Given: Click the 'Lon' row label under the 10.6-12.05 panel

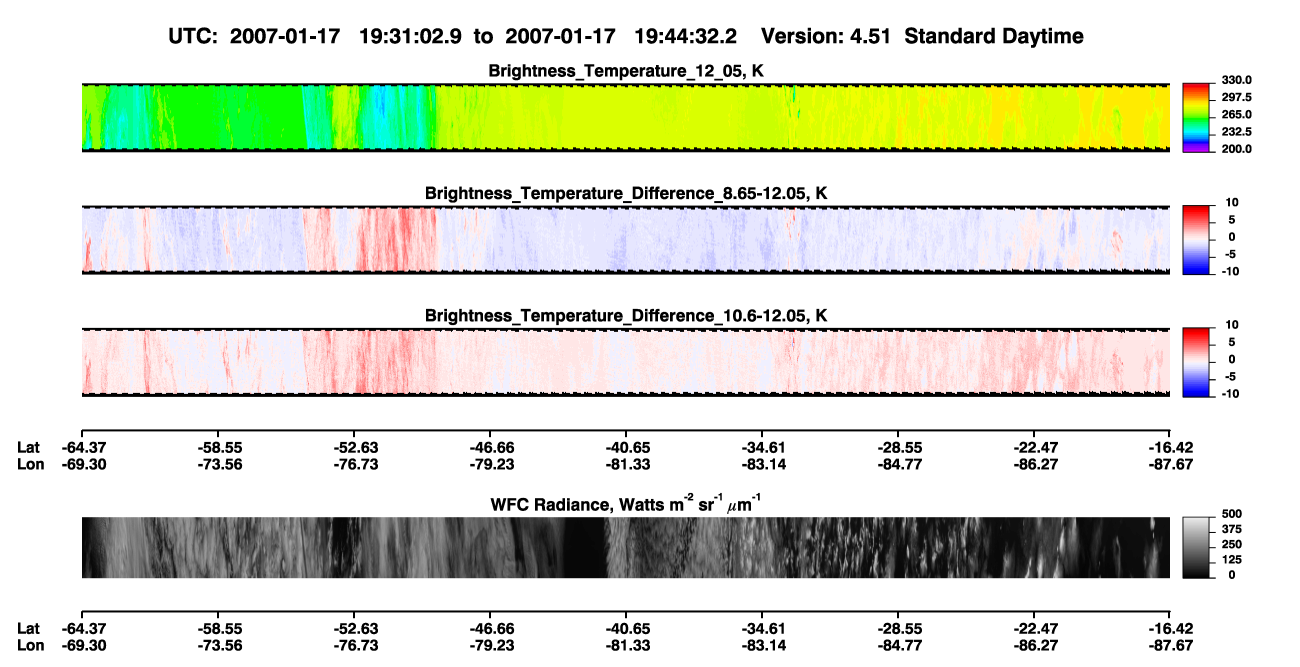Looking at the screenshot, I should coord(29,463).
